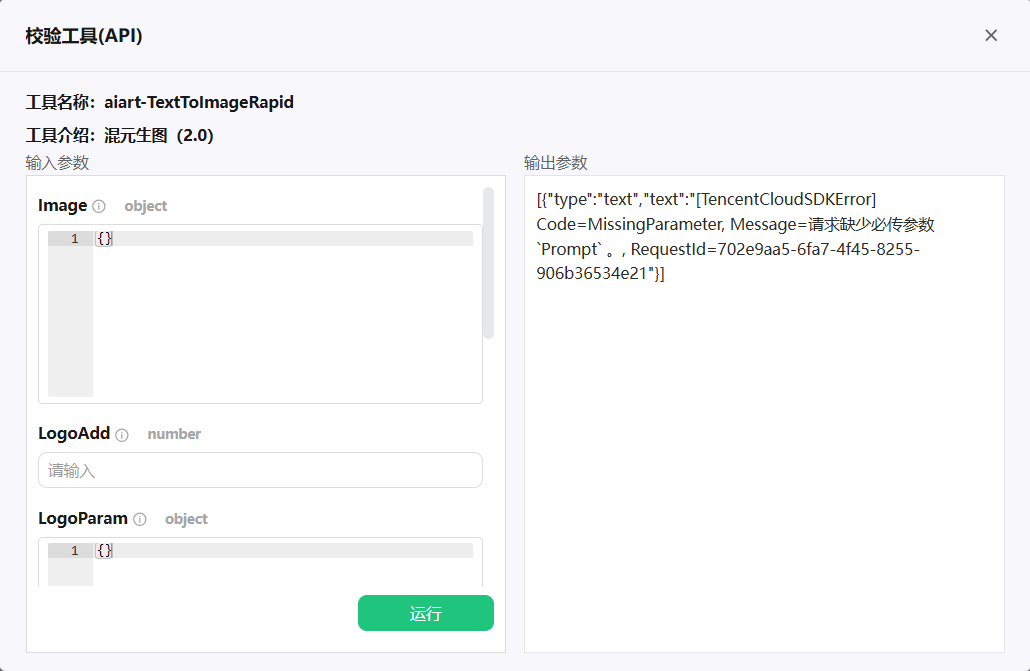1030x671 pixels.
Task: Click the output error message text
Action: coord(735,237)
